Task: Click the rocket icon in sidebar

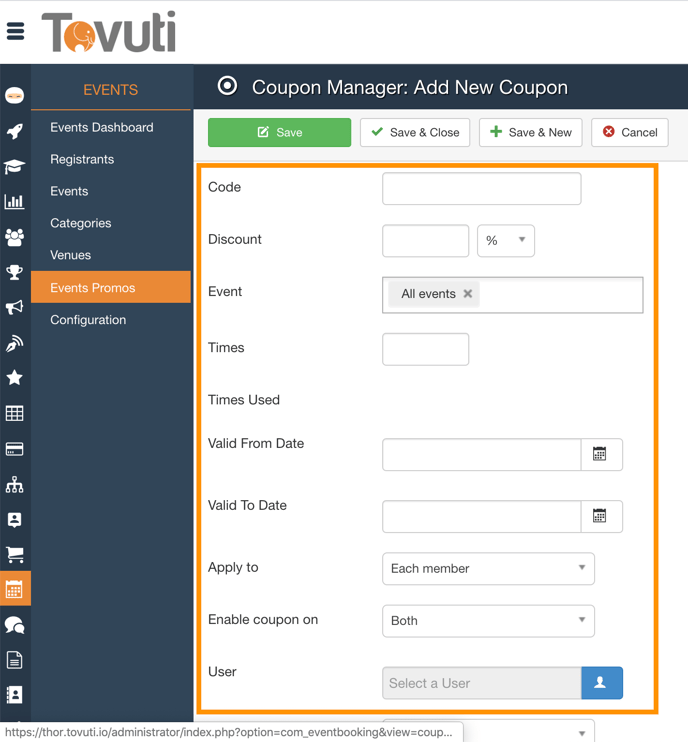Action: [x=15, y=132]
